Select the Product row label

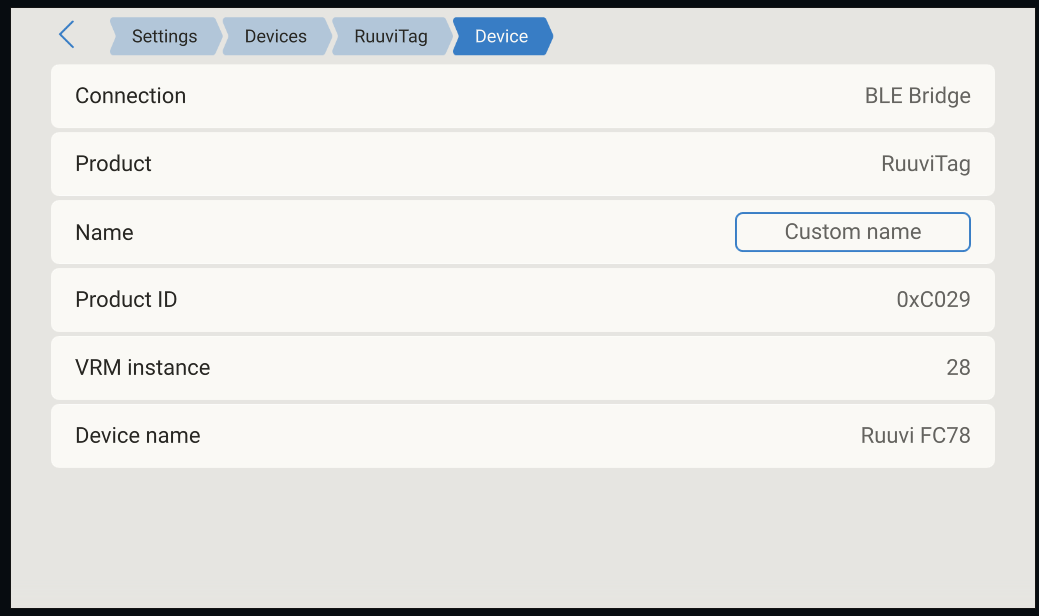(113, 164)
